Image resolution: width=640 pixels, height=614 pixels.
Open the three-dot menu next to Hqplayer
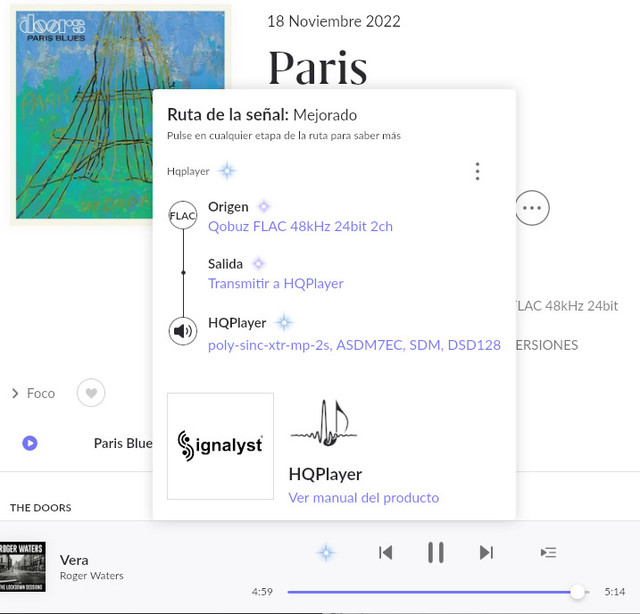click(477, 171)
